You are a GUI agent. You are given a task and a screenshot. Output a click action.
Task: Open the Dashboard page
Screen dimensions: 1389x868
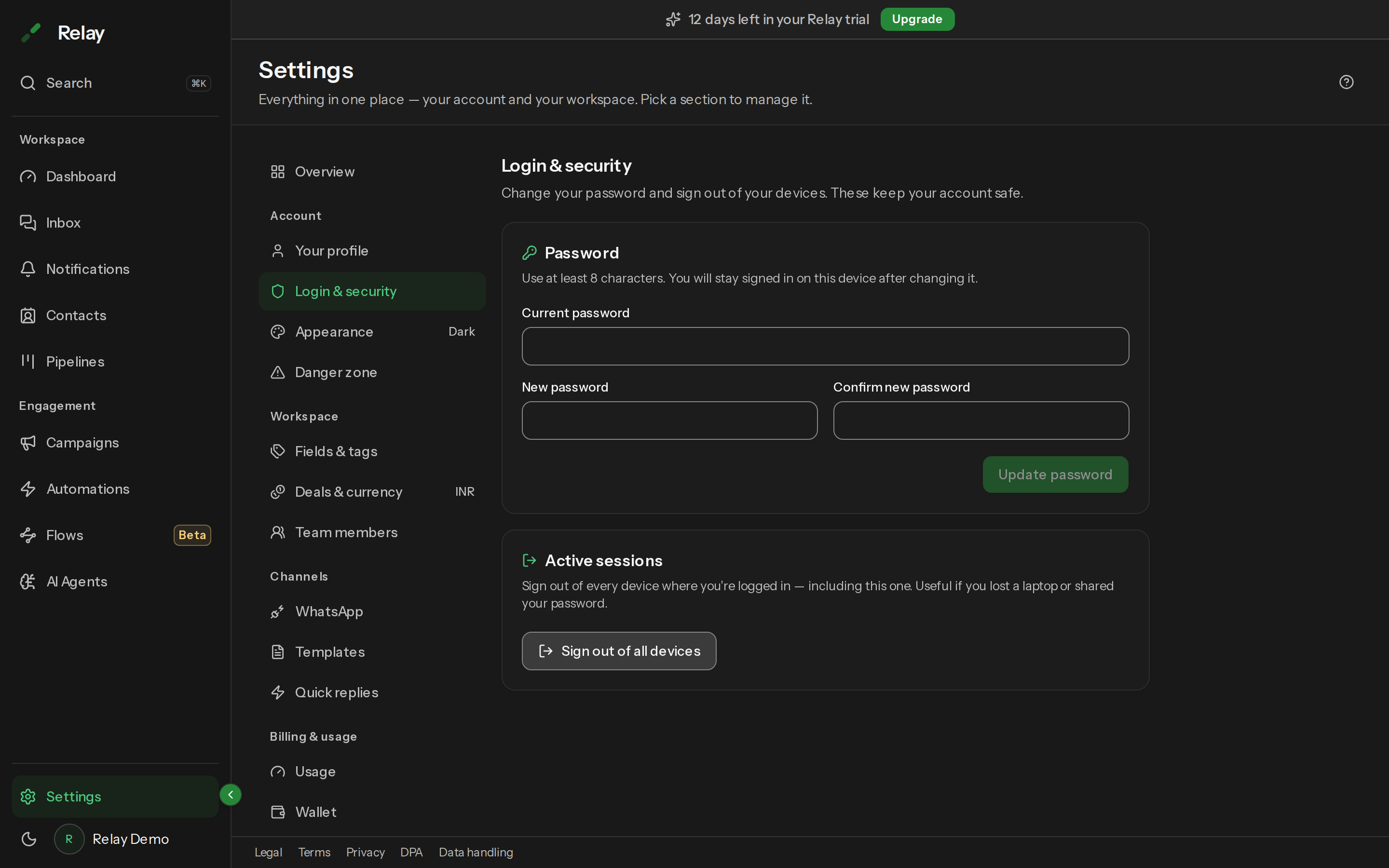point(115,176)
